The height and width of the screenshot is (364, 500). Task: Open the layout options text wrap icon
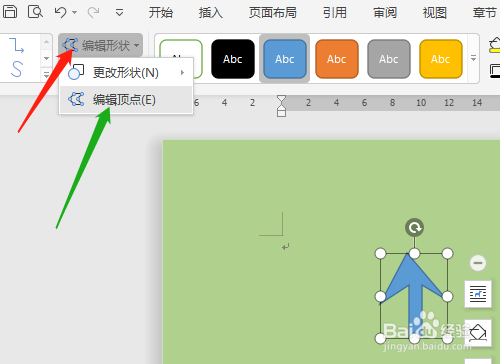click(x=478, y=294)
